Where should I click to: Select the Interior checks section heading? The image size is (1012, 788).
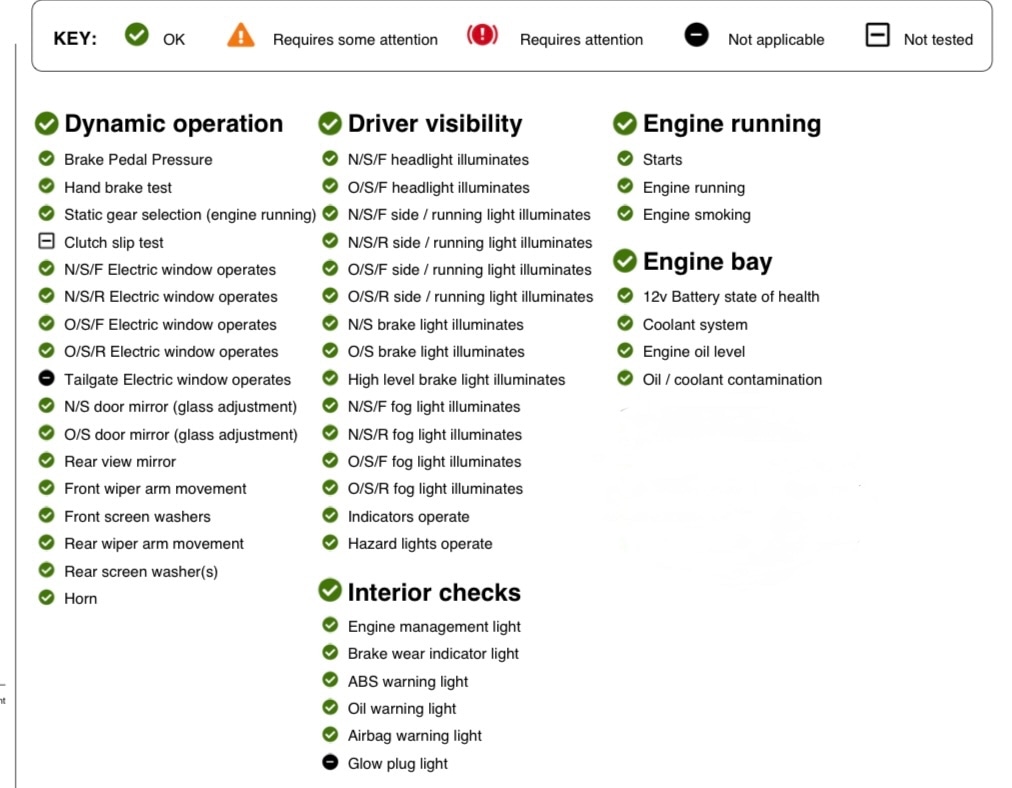pos(433,592)
